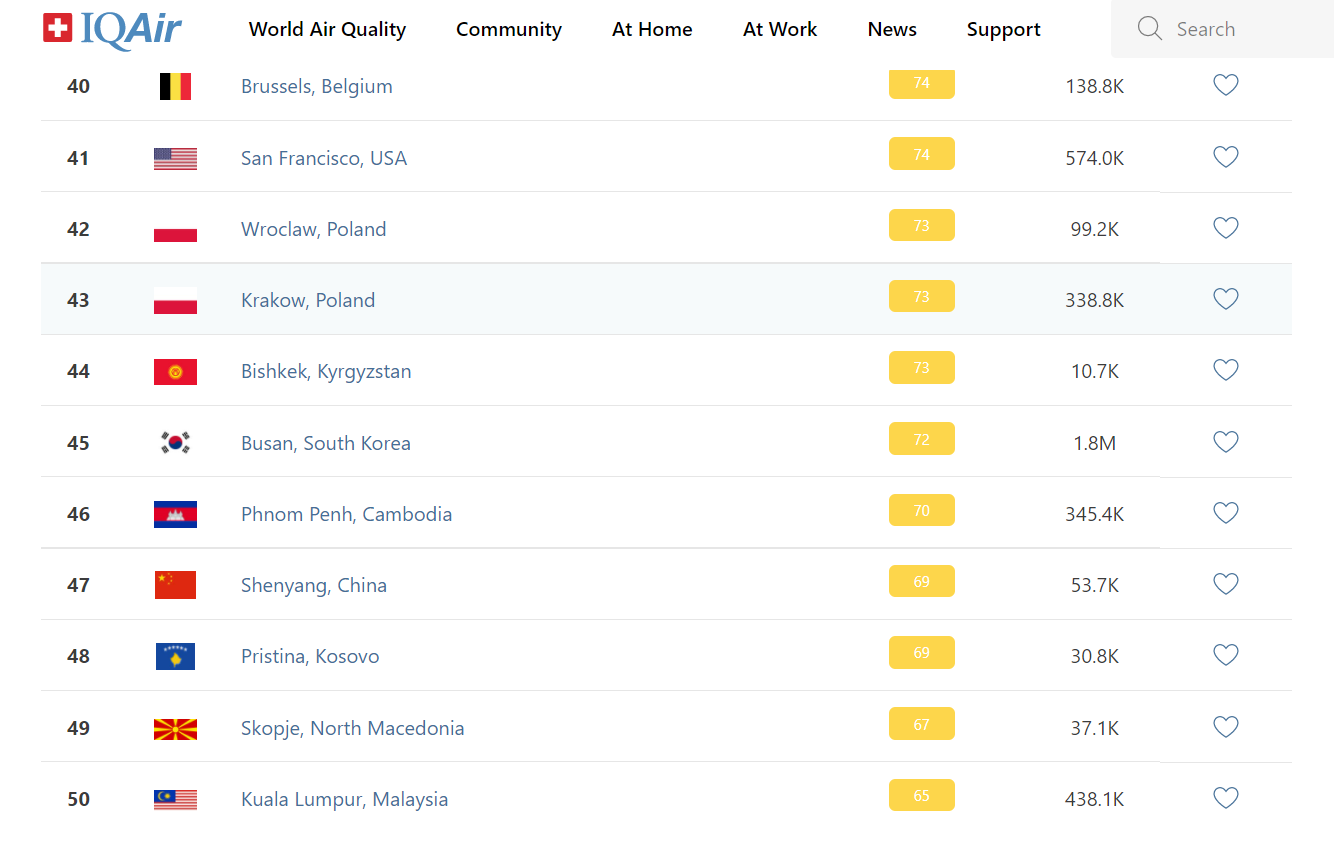
Task: Open the Community menu
Action: (508, 30)
